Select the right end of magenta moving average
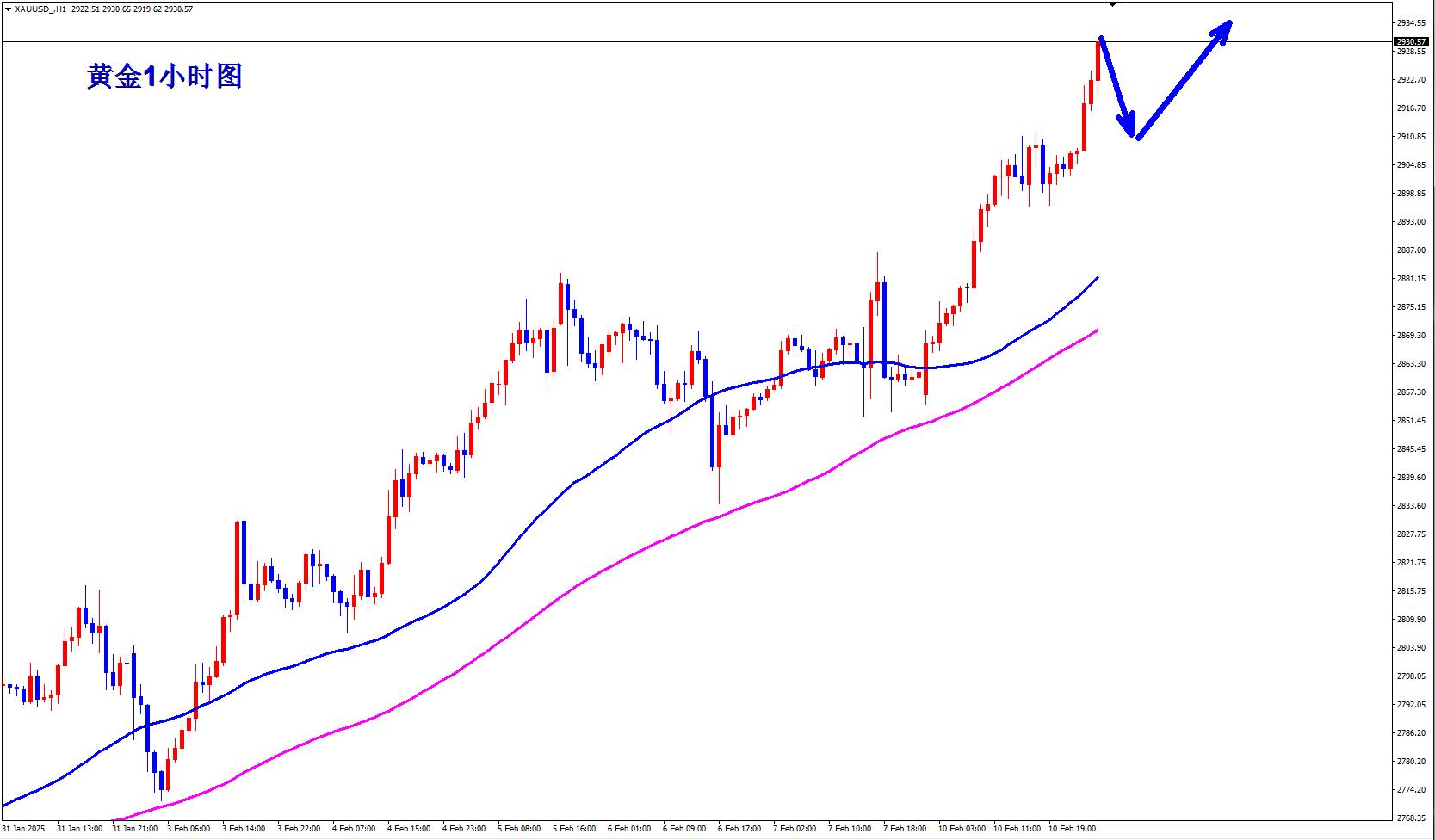Screen dimensions: 1435x840 (1097, 330)
